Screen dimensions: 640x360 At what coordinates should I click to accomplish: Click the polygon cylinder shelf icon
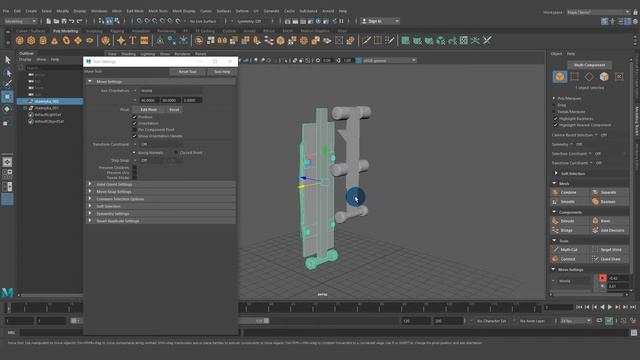(42, 40)
